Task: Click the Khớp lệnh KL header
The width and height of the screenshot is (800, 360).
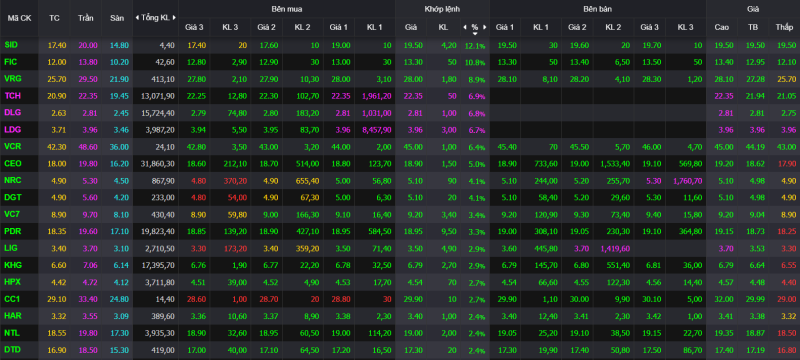Action: point(443,27)
